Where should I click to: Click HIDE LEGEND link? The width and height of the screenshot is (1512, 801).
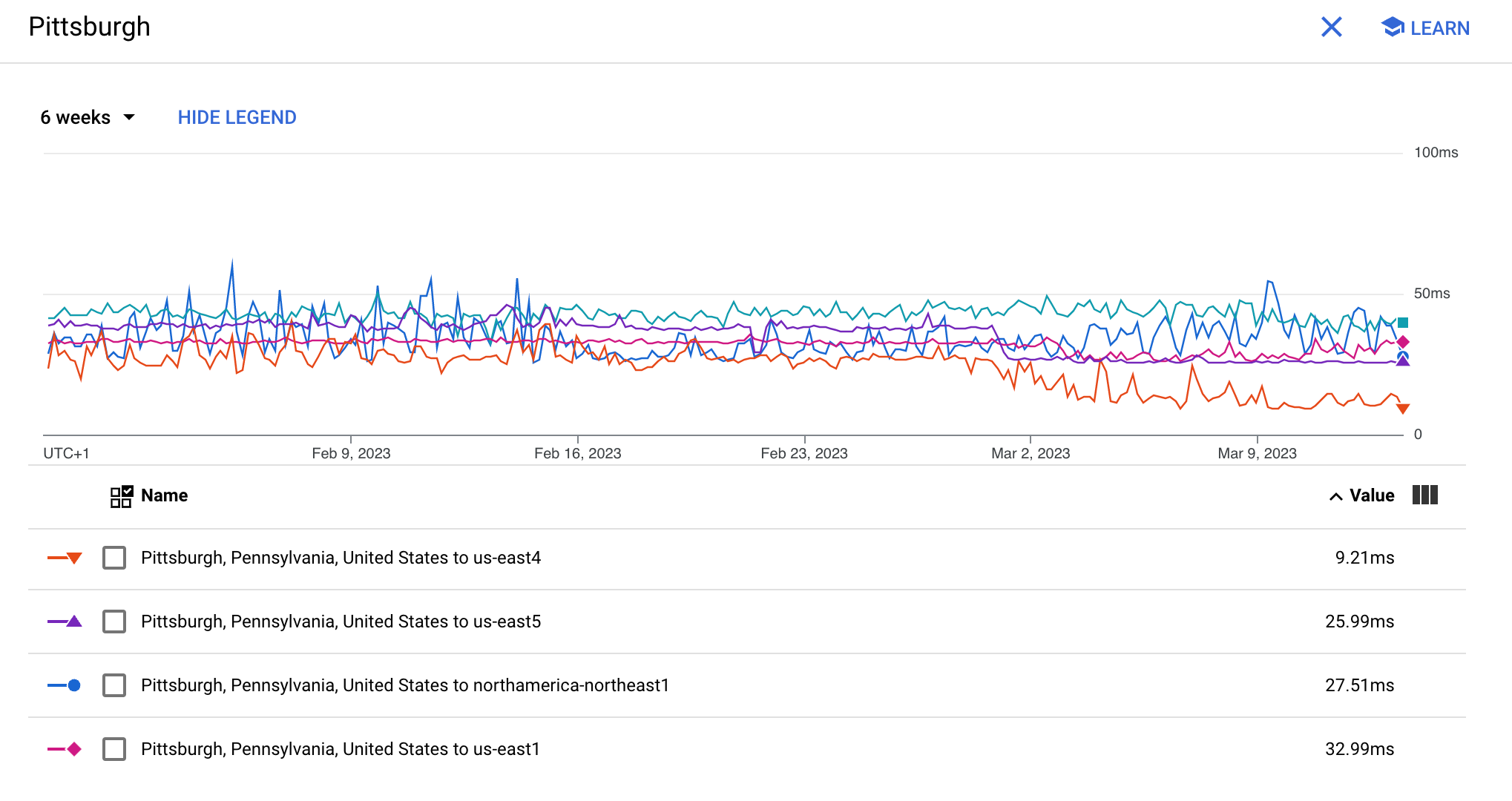[237, 117]
